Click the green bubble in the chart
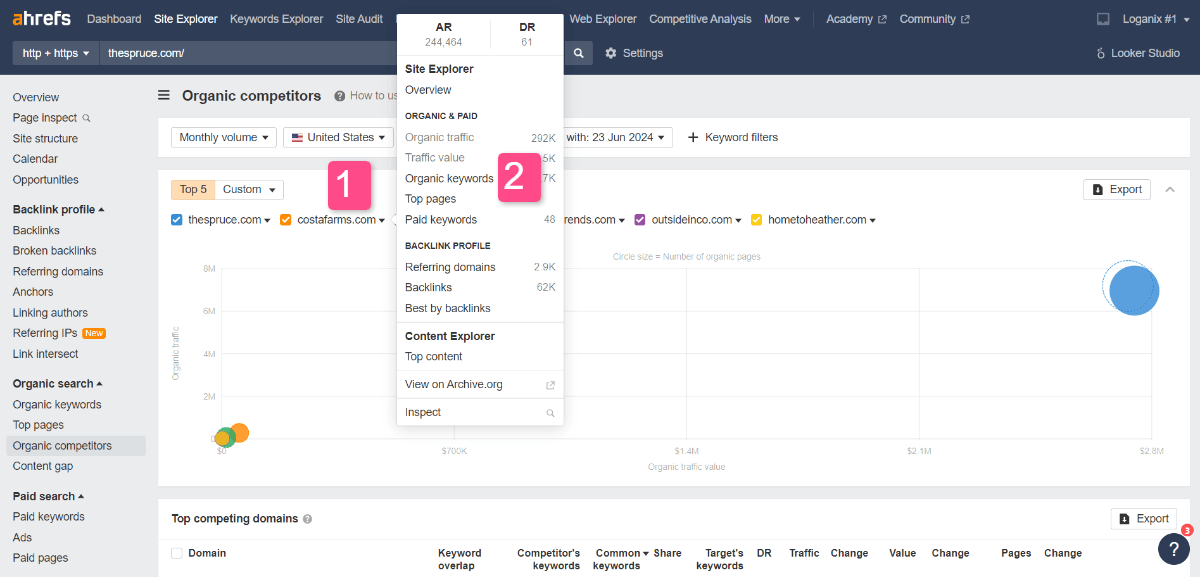Image resolution: width=1200 pixels, height=577 pixels. 227,437
